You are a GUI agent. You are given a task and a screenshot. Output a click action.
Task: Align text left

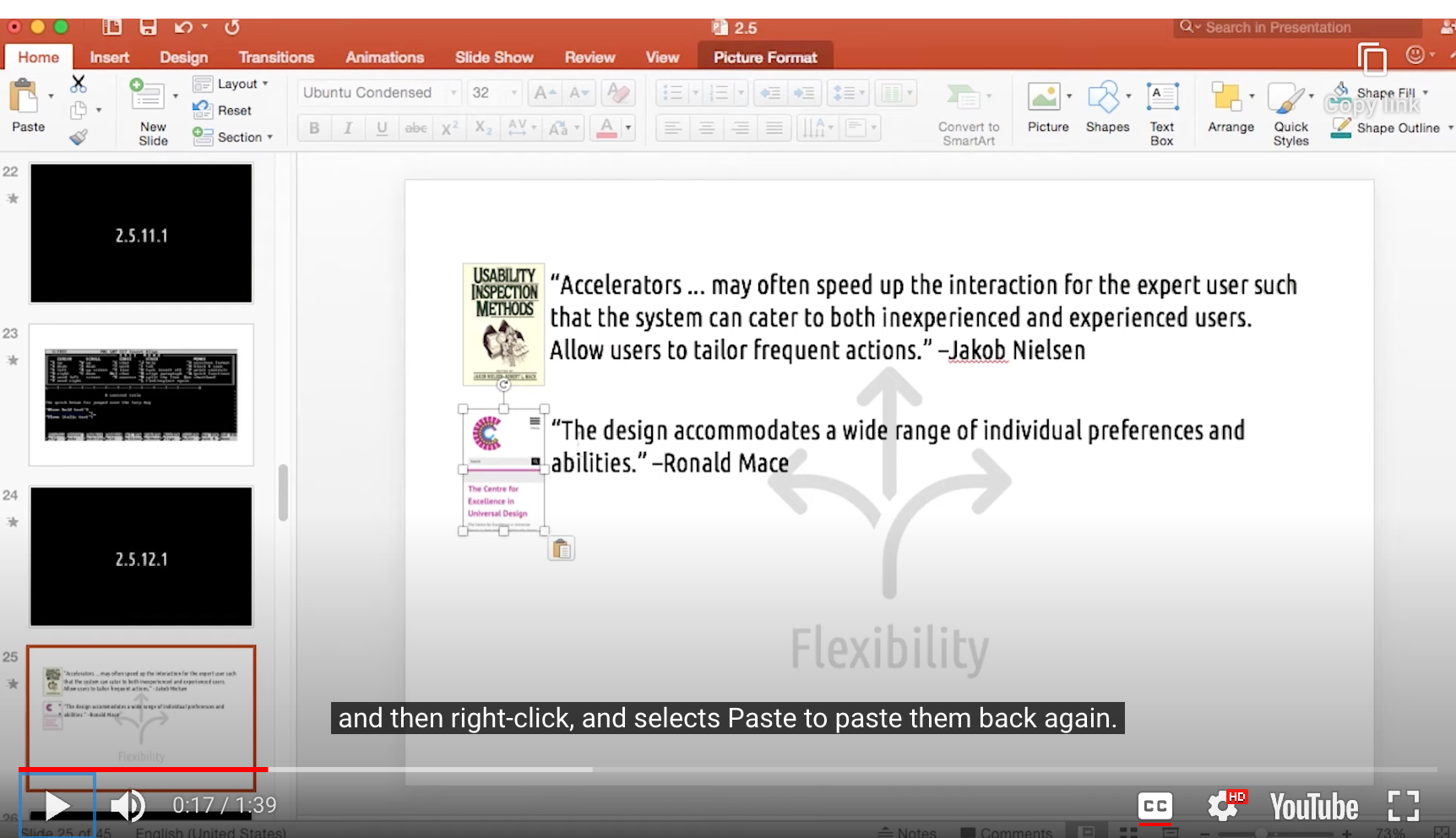coord(672,128)
